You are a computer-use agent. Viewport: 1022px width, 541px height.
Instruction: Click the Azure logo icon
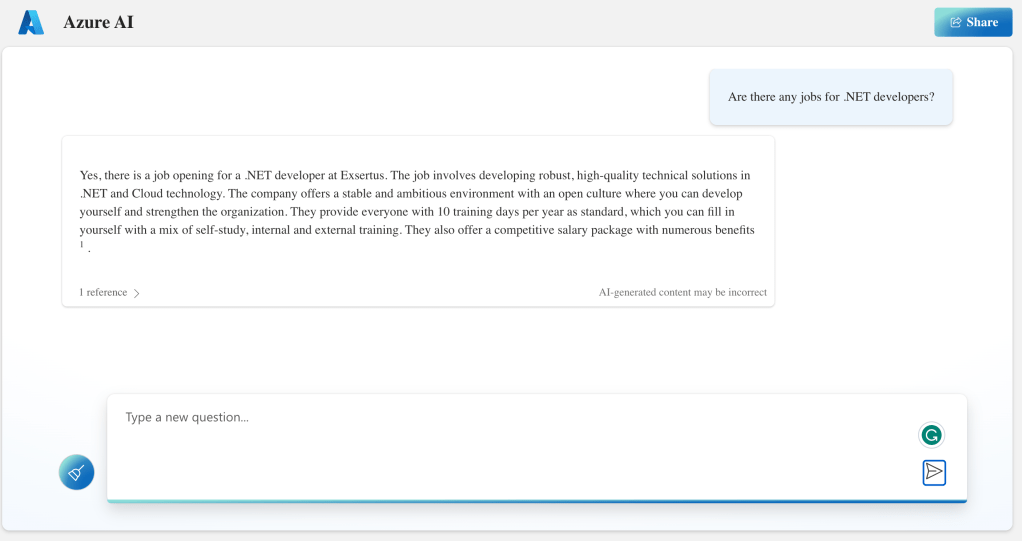coord(31,22)
